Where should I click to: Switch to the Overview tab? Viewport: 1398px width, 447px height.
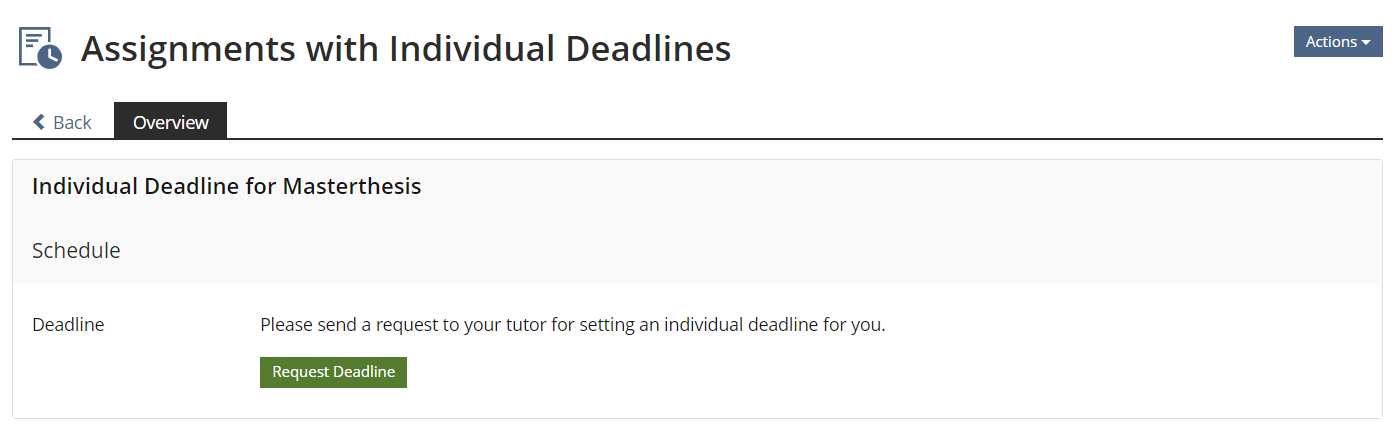point(171,122)
